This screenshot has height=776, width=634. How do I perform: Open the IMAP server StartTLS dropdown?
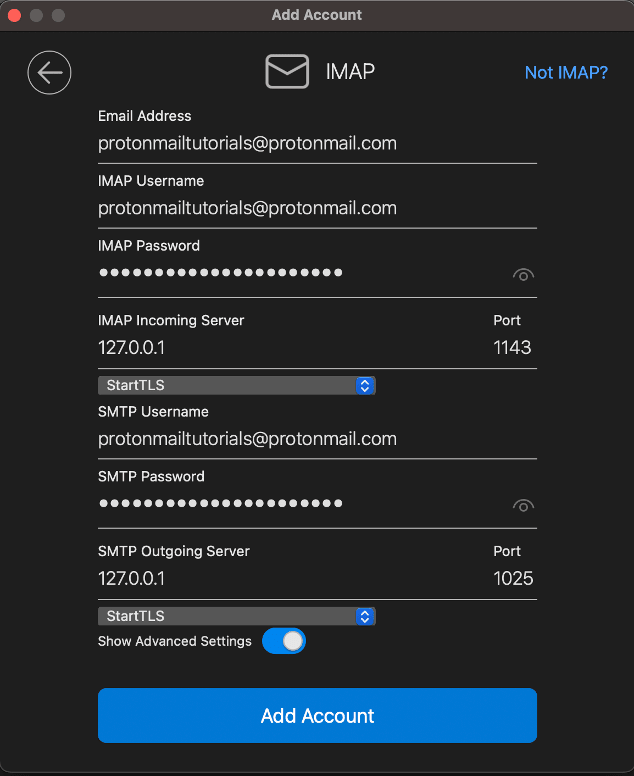point(237,386)
